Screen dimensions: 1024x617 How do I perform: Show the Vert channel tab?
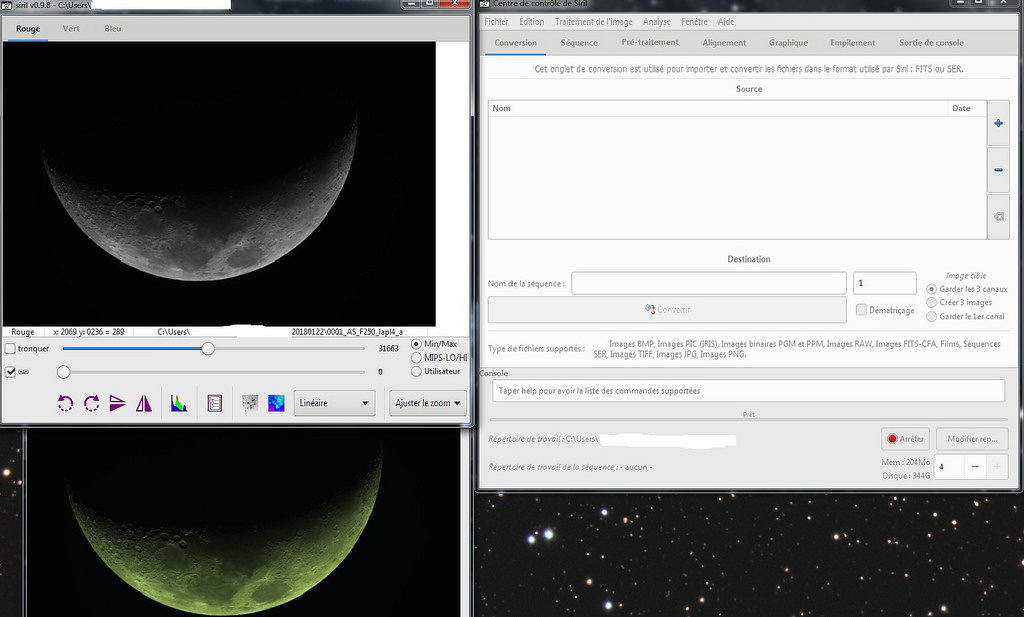click(x=71, y=29)
